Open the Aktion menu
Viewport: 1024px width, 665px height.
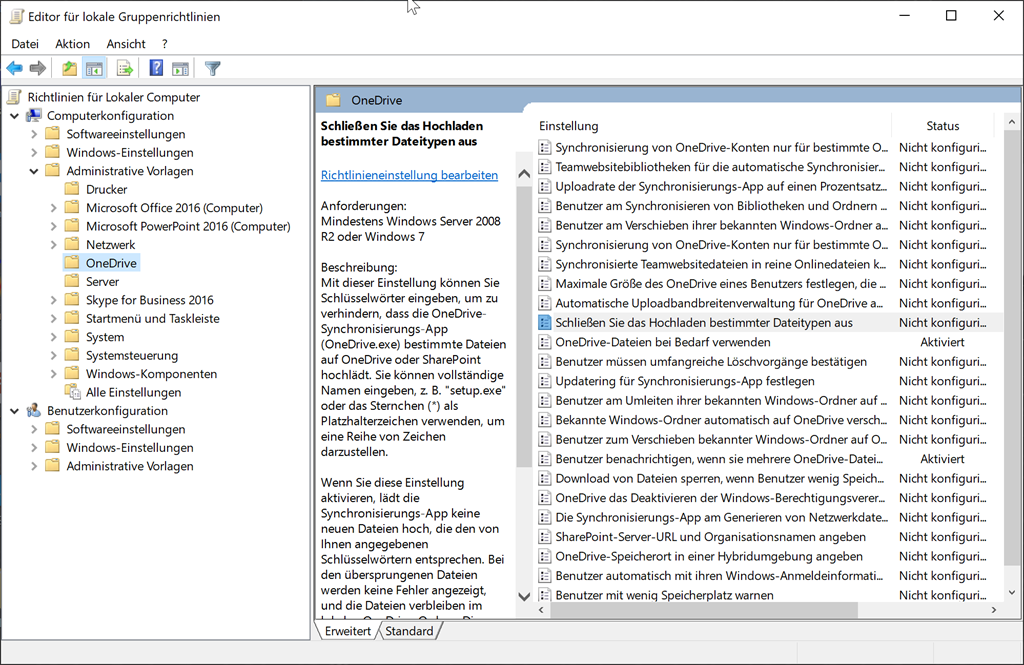coord(72,44)
